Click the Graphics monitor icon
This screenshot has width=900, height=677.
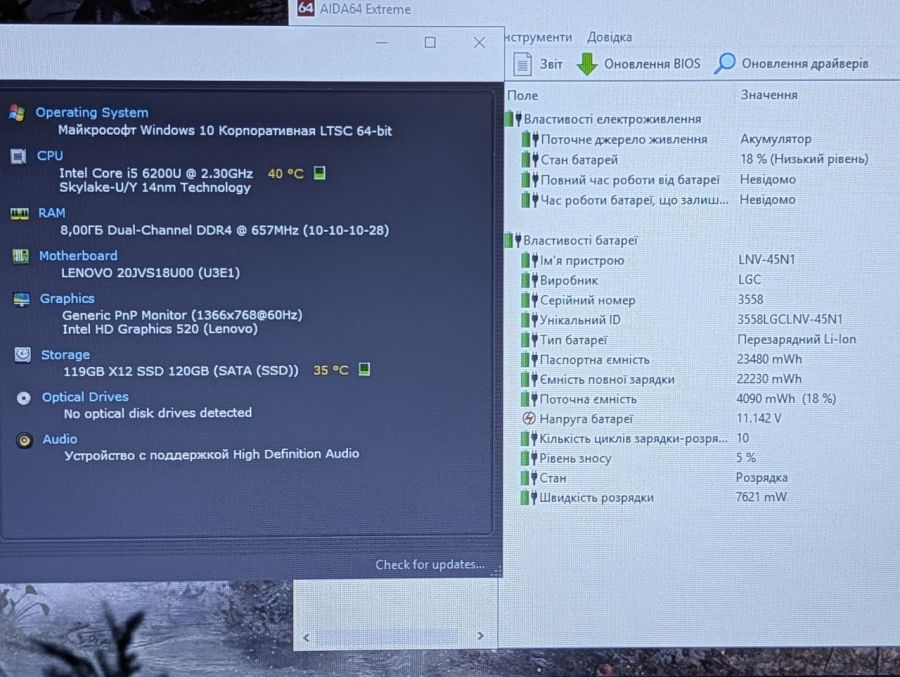point(21,299)
